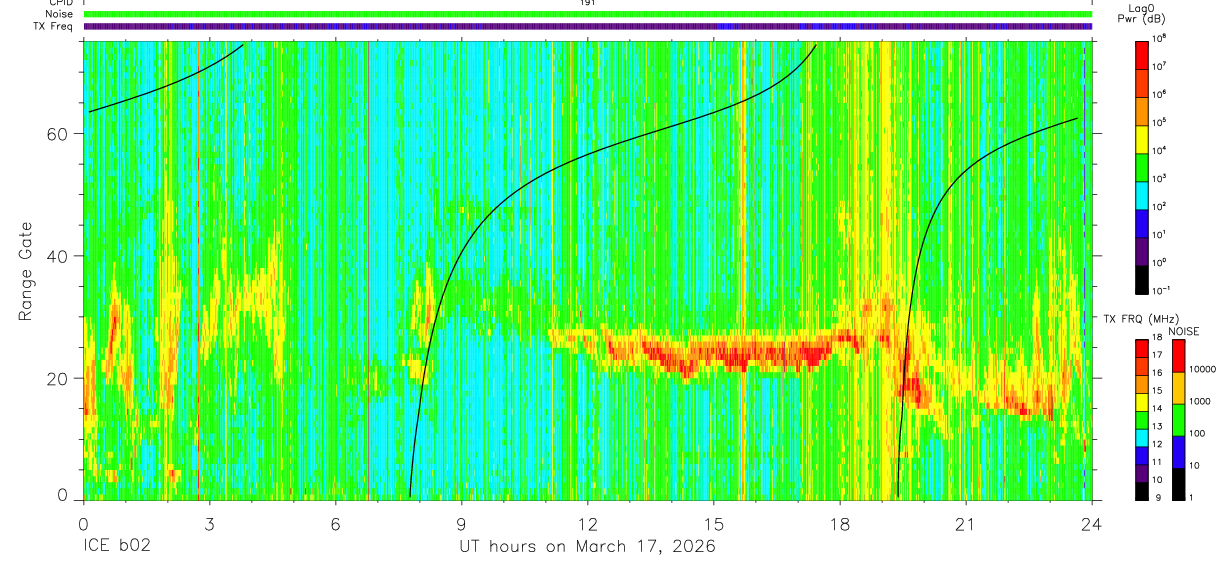Click the 6 hour tick on the time axis
This screenshot has width=1228, height=567.
point(335,523)
